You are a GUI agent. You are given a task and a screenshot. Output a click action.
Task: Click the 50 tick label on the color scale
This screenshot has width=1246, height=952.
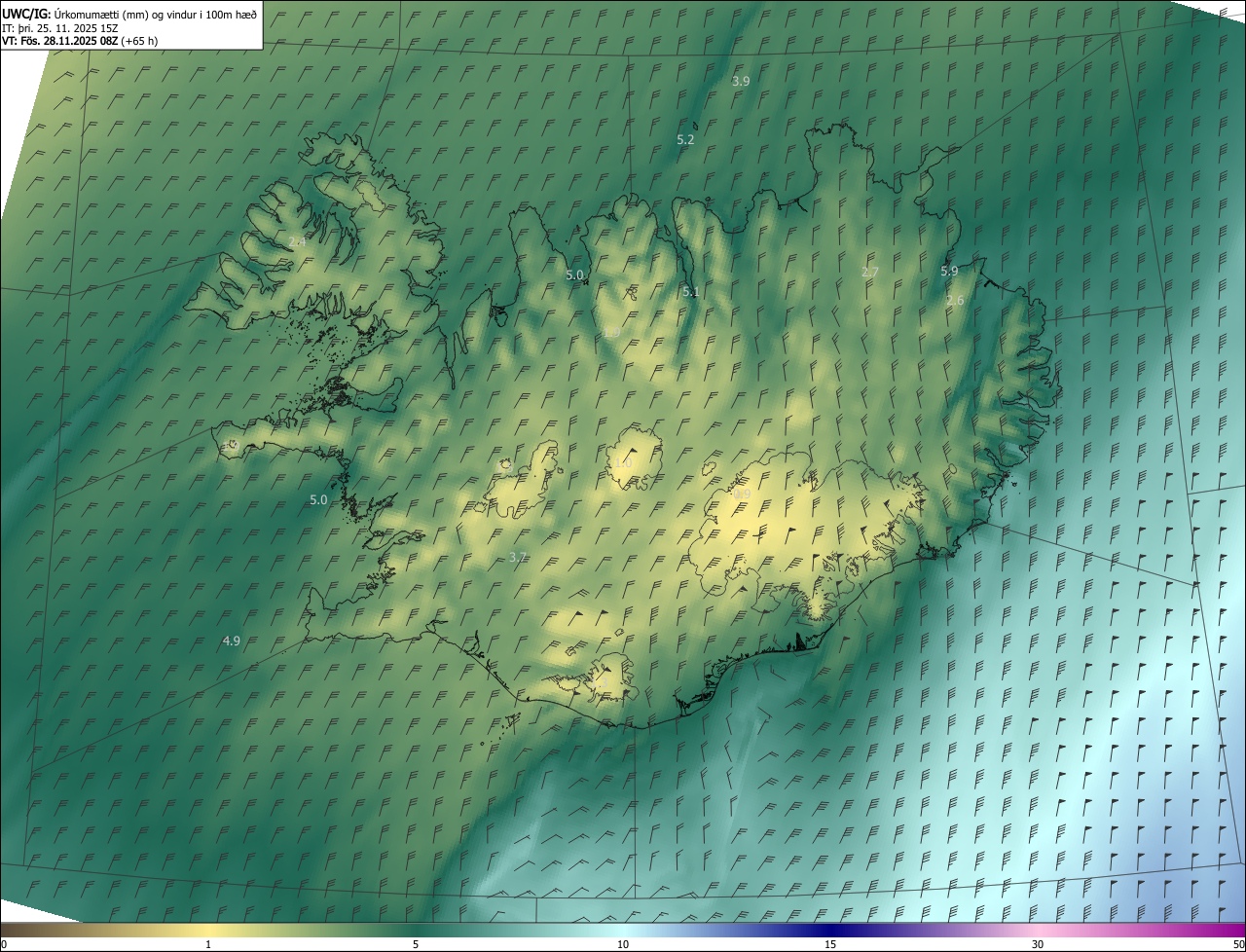[x=1238, y=945]
